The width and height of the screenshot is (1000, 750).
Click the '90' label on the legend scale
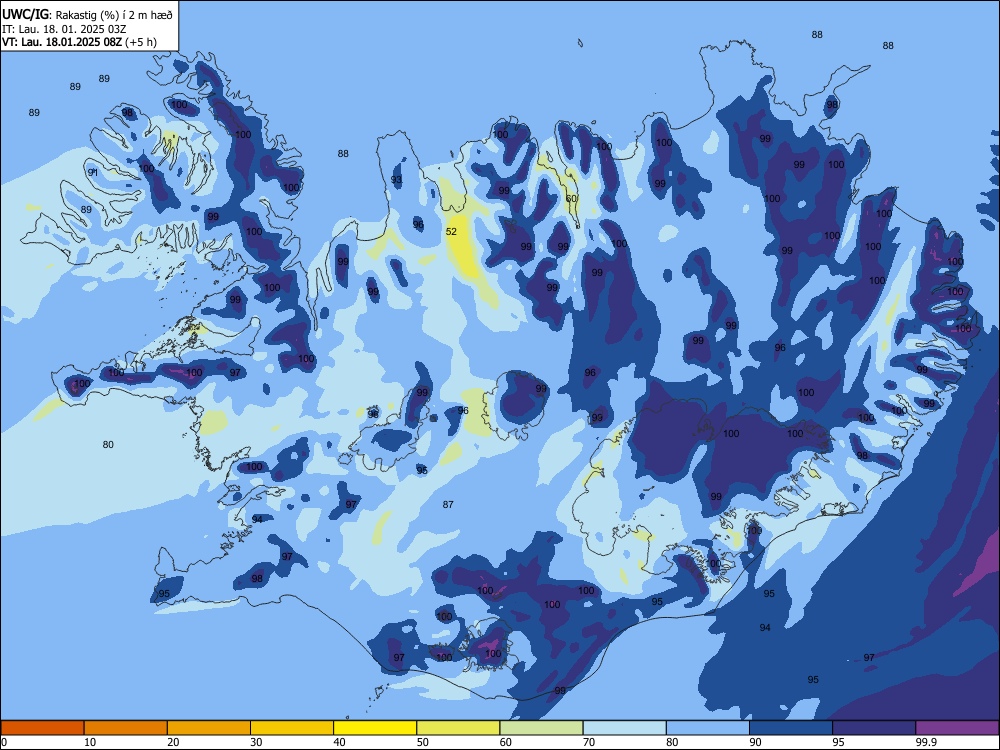pos(755,742)
